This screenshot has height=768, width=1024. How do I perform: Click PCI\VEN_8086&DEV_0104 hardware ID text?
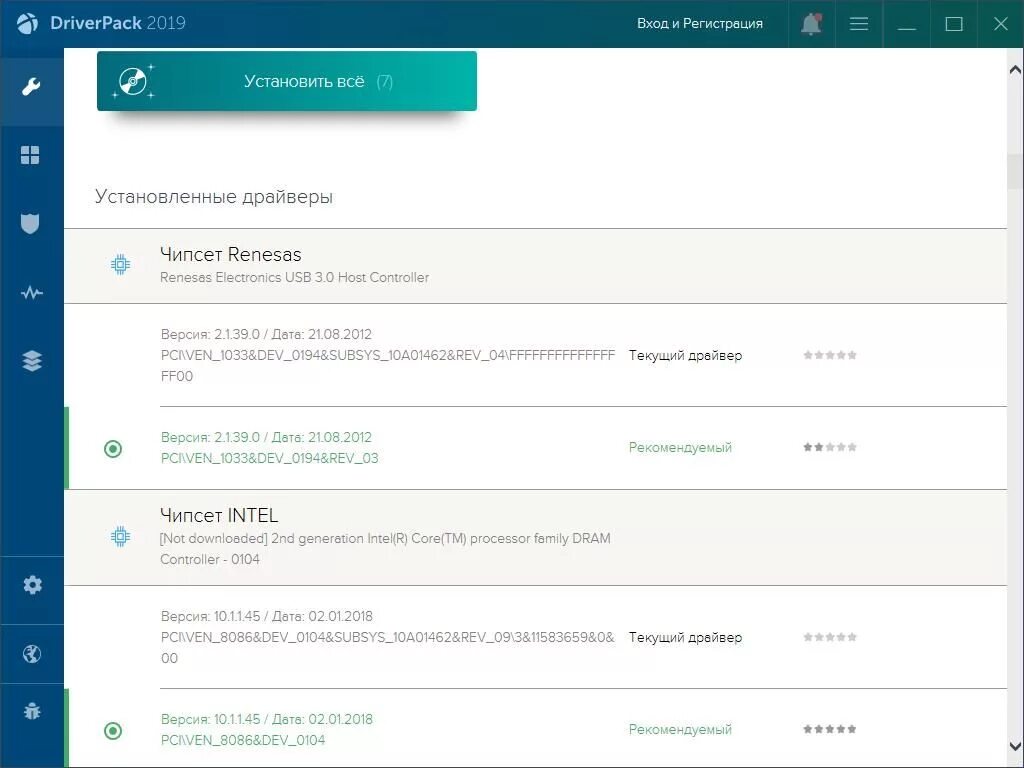tap(243, 741)
